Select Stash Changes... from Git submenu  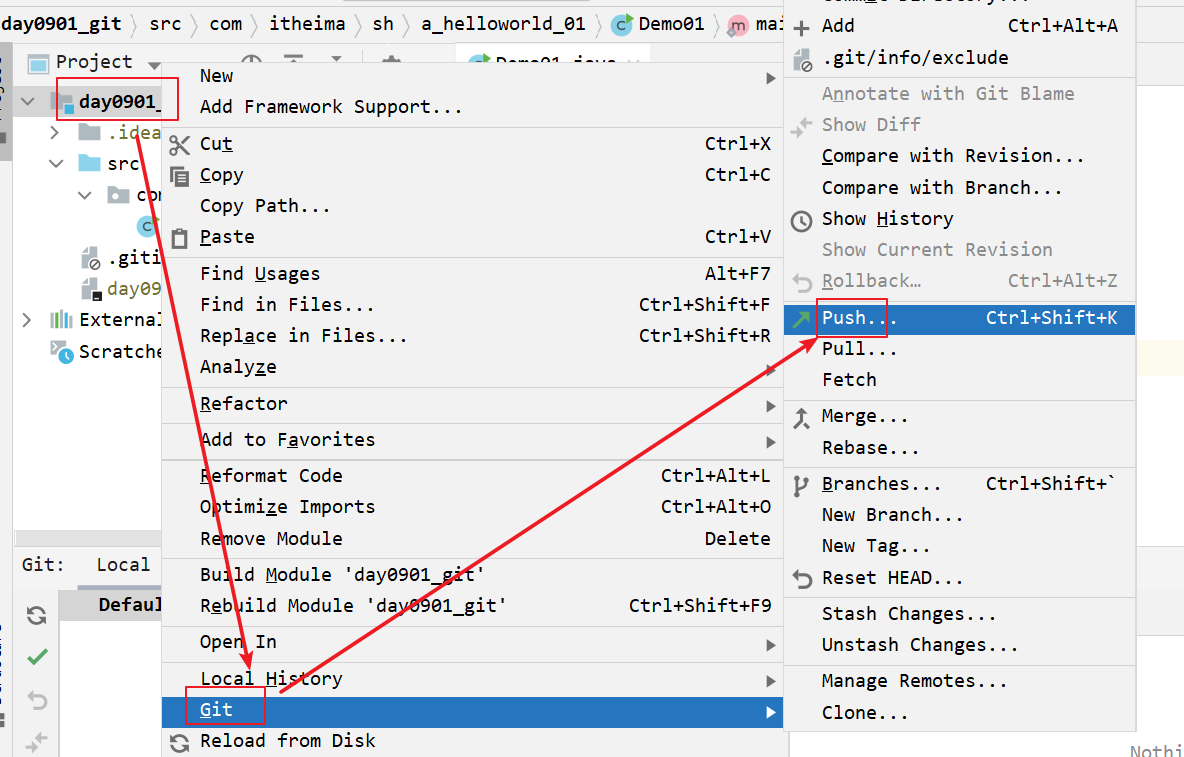[908, 614]
